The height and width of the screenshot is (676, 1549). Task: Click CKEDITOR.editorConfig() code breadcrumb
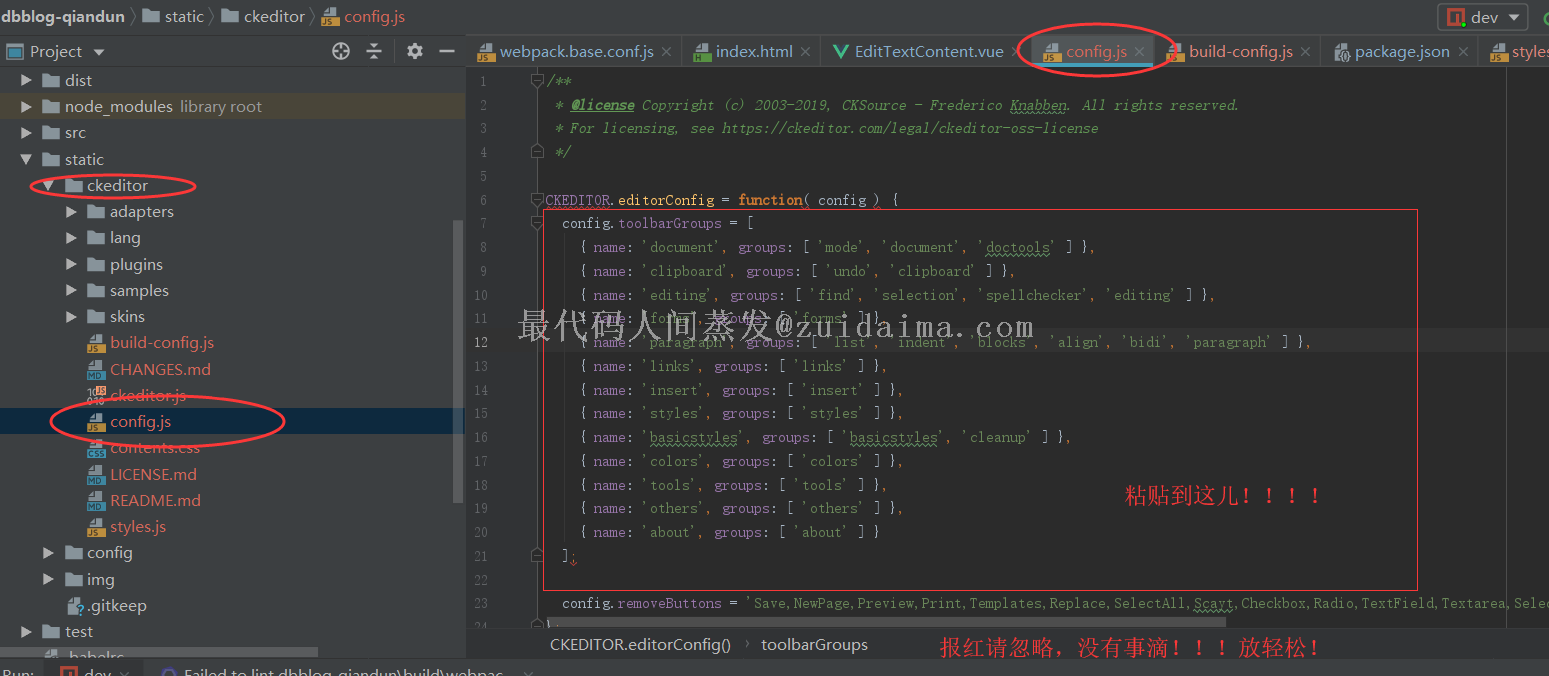click(640, 645)
